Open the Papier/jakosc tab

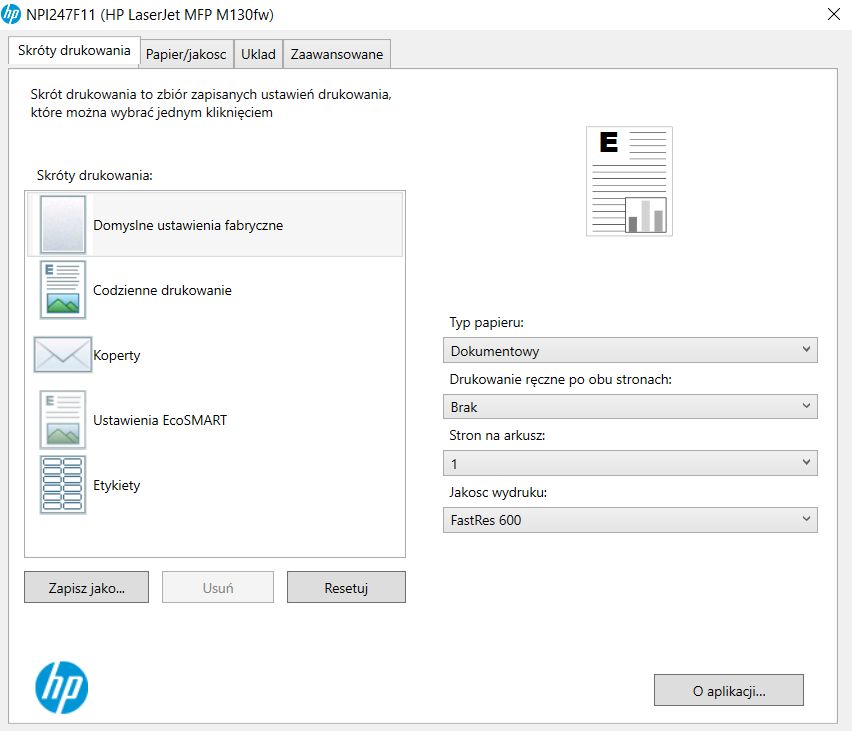(186, 54)
